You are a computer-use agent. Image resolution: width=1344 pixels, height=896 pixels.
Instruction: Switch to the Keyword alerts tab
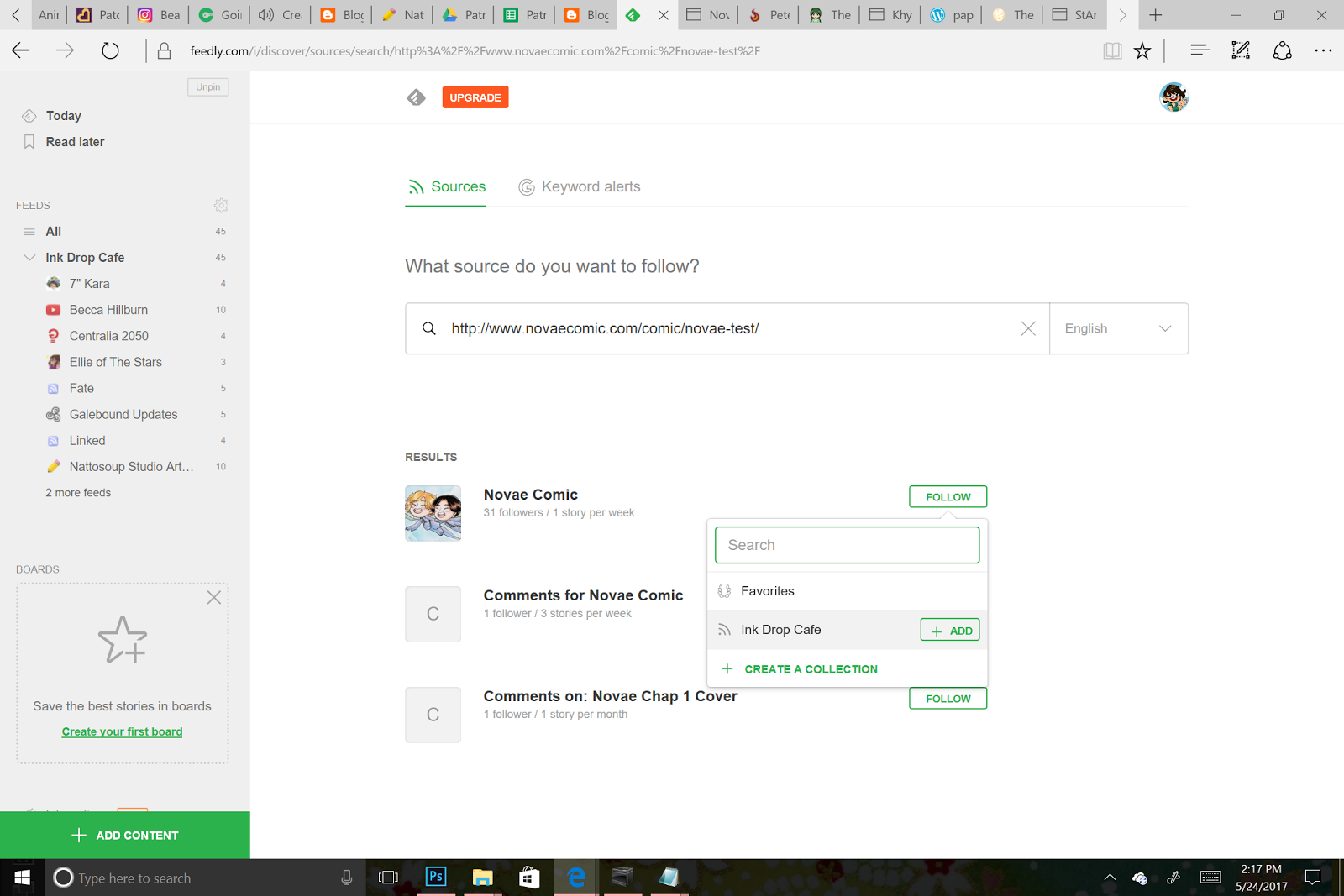coord(580,186)
